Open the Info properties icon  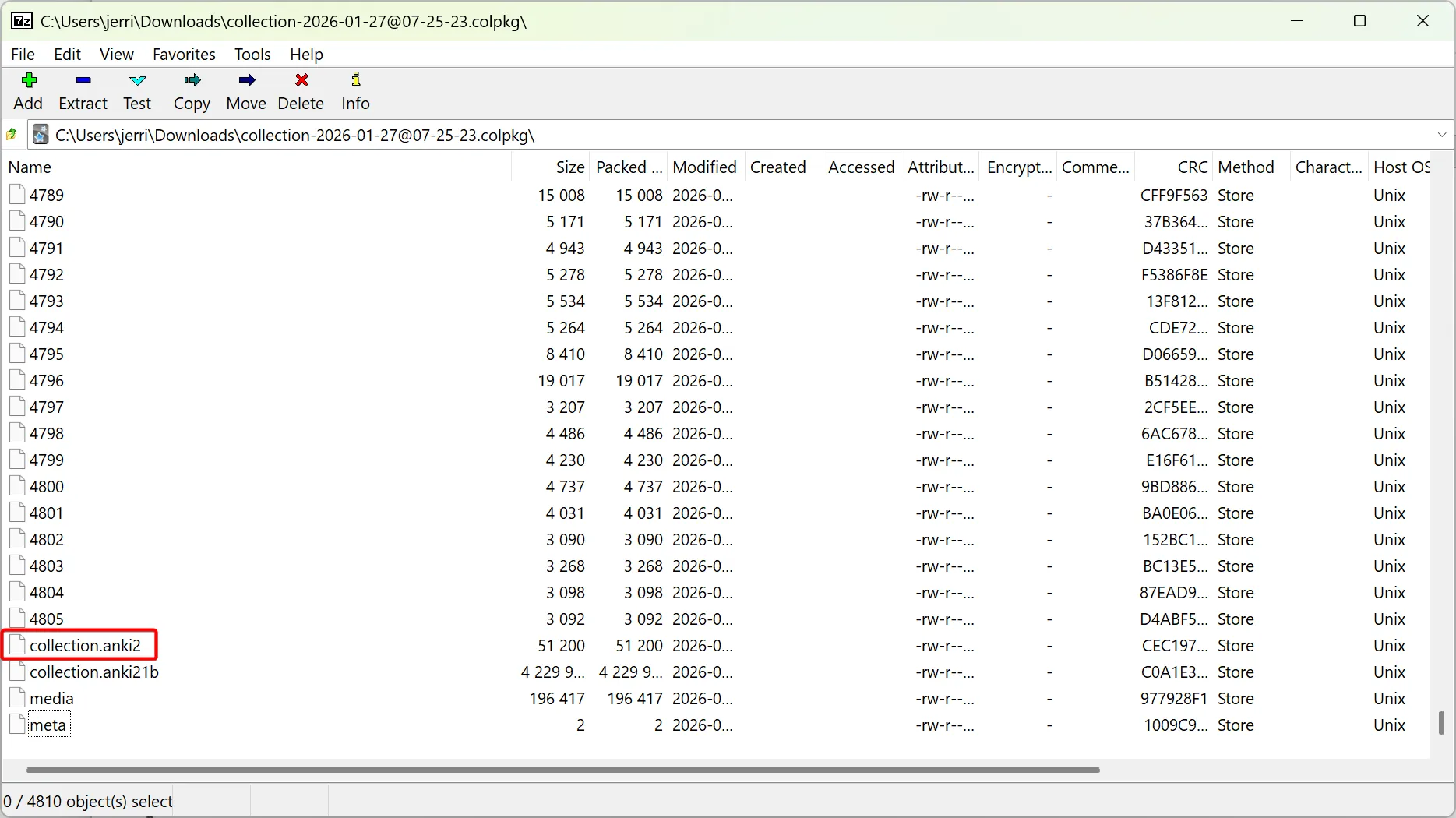tap(355, 81)
